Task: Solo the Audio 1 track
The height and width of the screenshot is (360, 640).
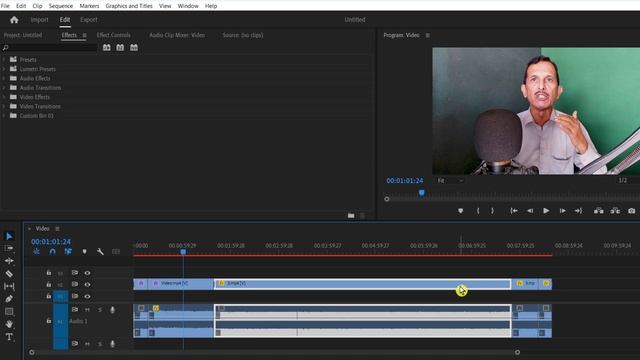Action: coord(100,310)
